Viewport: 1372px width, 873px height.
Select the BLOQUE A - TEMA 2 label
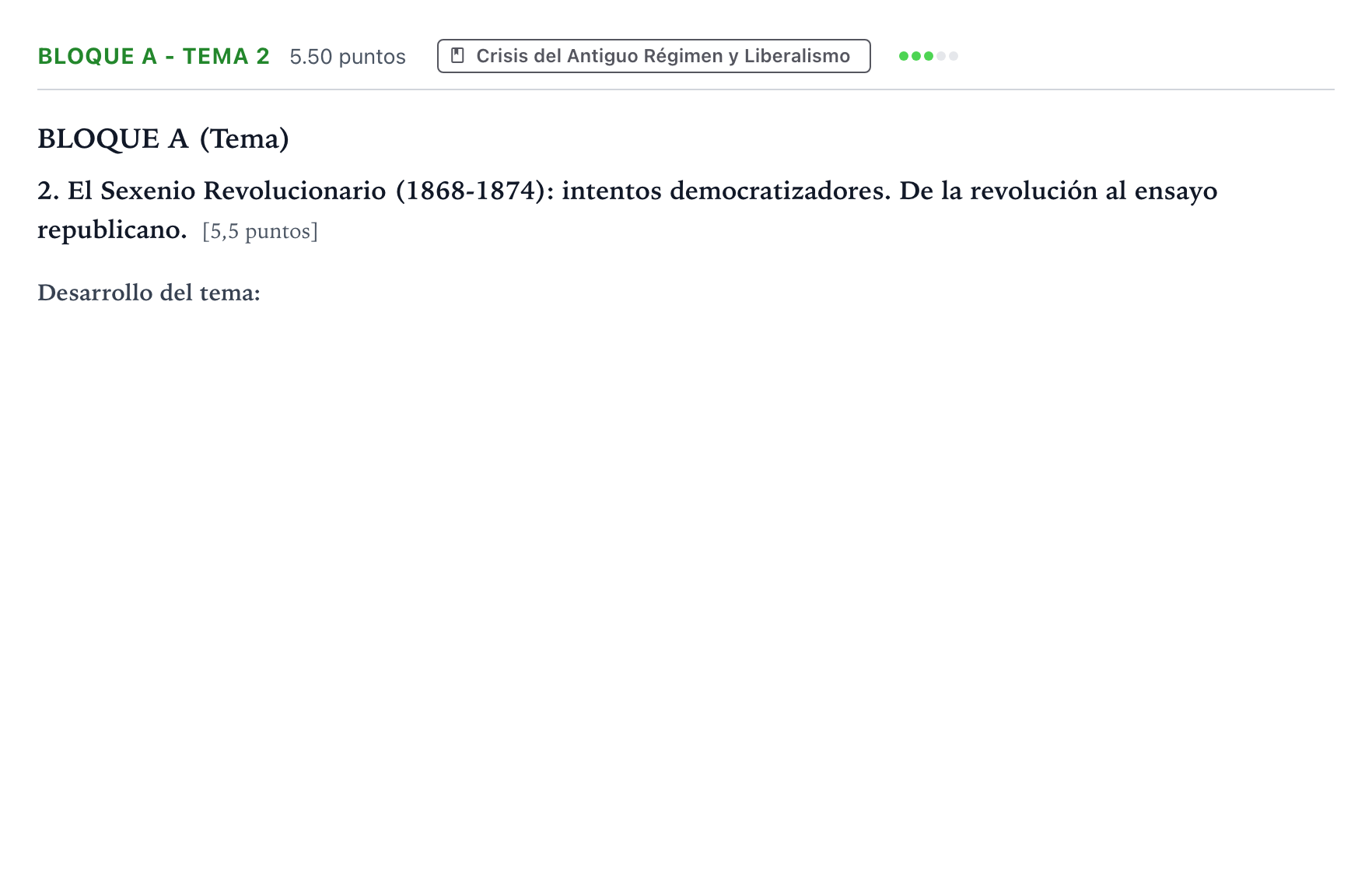tap(154, 56)
